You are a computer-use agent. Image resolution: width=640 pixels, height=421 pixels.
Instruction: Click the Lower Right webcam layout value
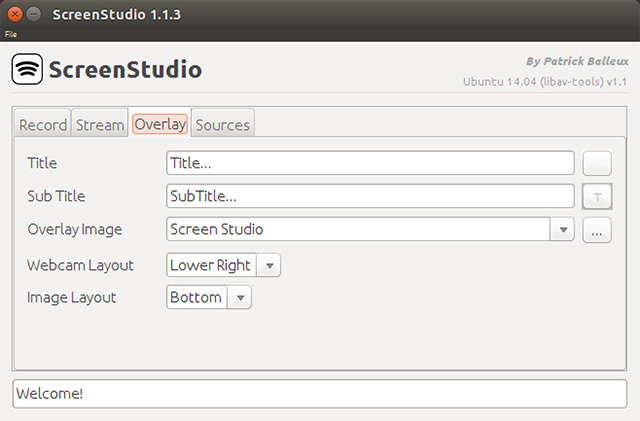[211, 265]
